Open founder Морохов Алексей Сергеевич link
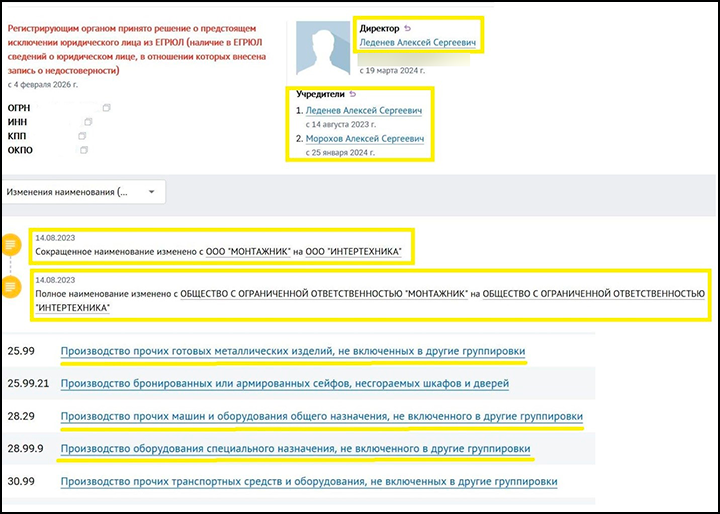Screen dimensions: 720x514 pyautogui.click(x=364, y=139)
